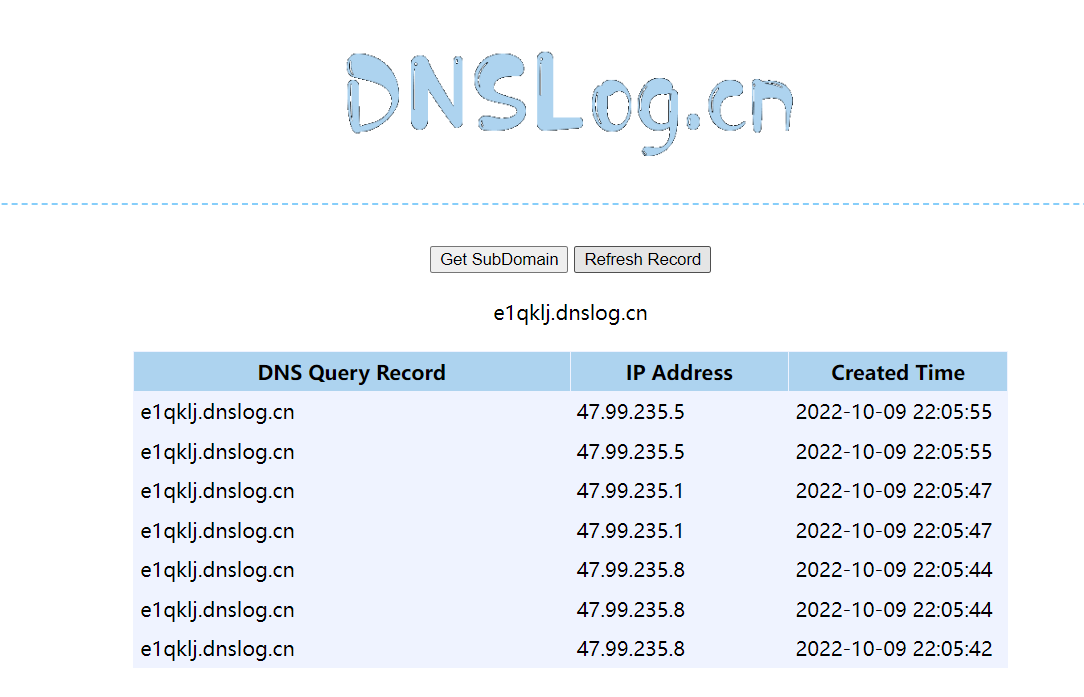This screenshot has height=697, width=1084.
Task: Select the upper 22:05:47 timestamp cell
Action: [x=894, y=491]
